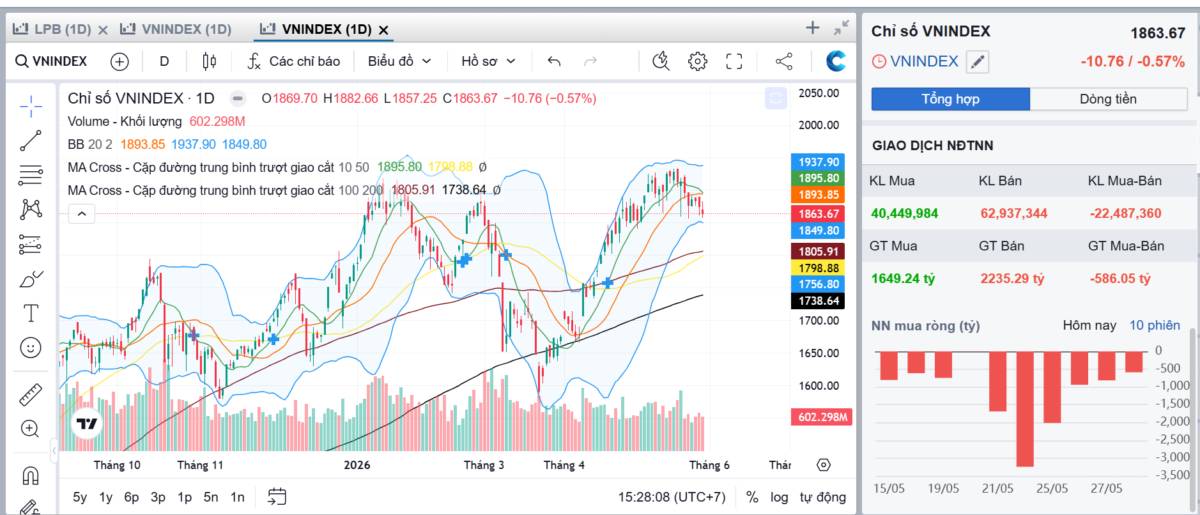
Task: Activate the ruler measure tool
Action: (30, 394)
